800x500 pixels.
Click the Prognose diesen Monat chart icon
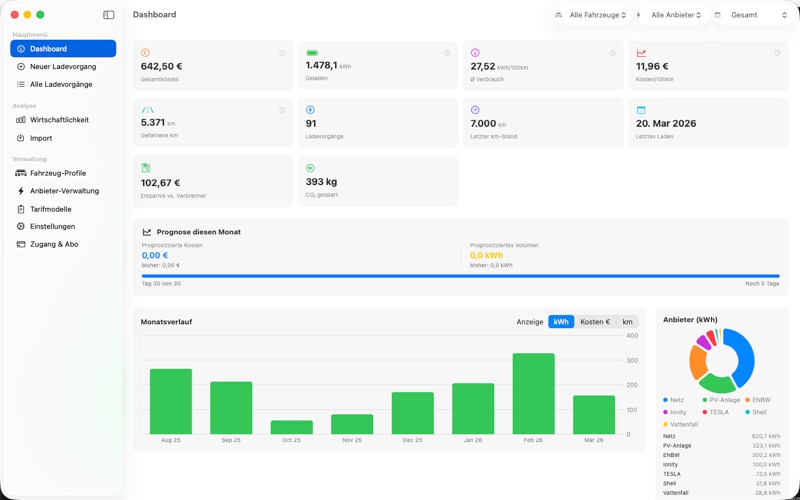point(147,232)
